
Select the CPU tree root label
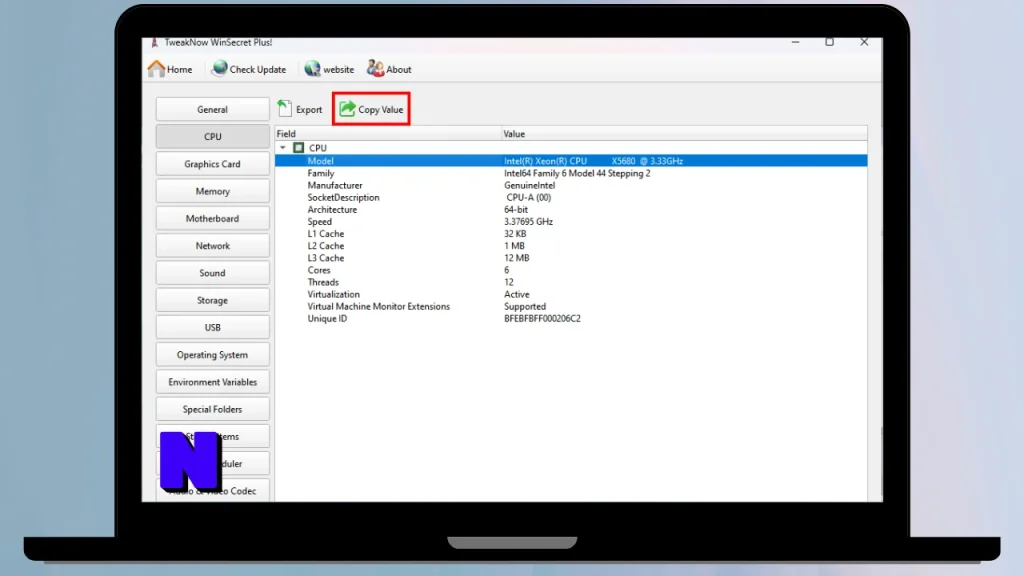click(x=318, y=148)
